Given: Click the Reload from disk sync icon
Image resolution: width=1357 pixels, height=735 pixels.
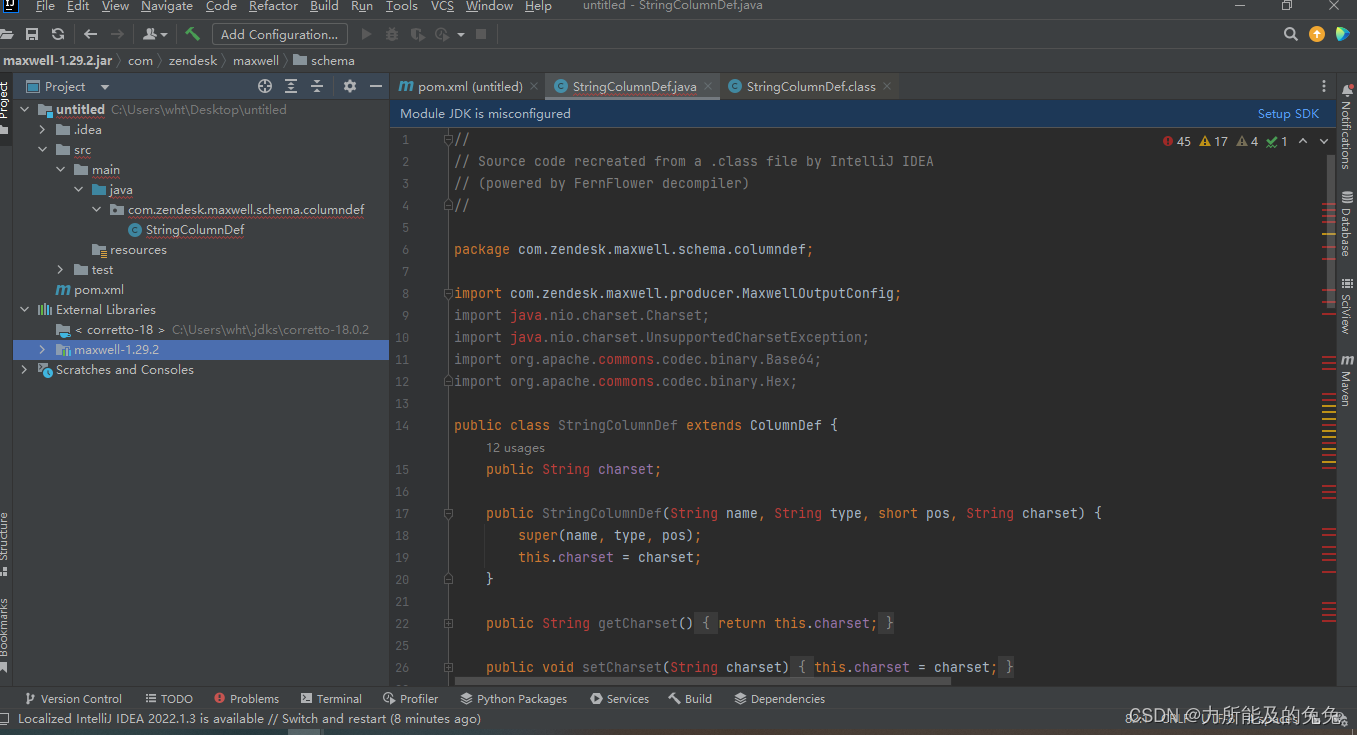Looking at the screenshot, I should [x=58, y=34].
